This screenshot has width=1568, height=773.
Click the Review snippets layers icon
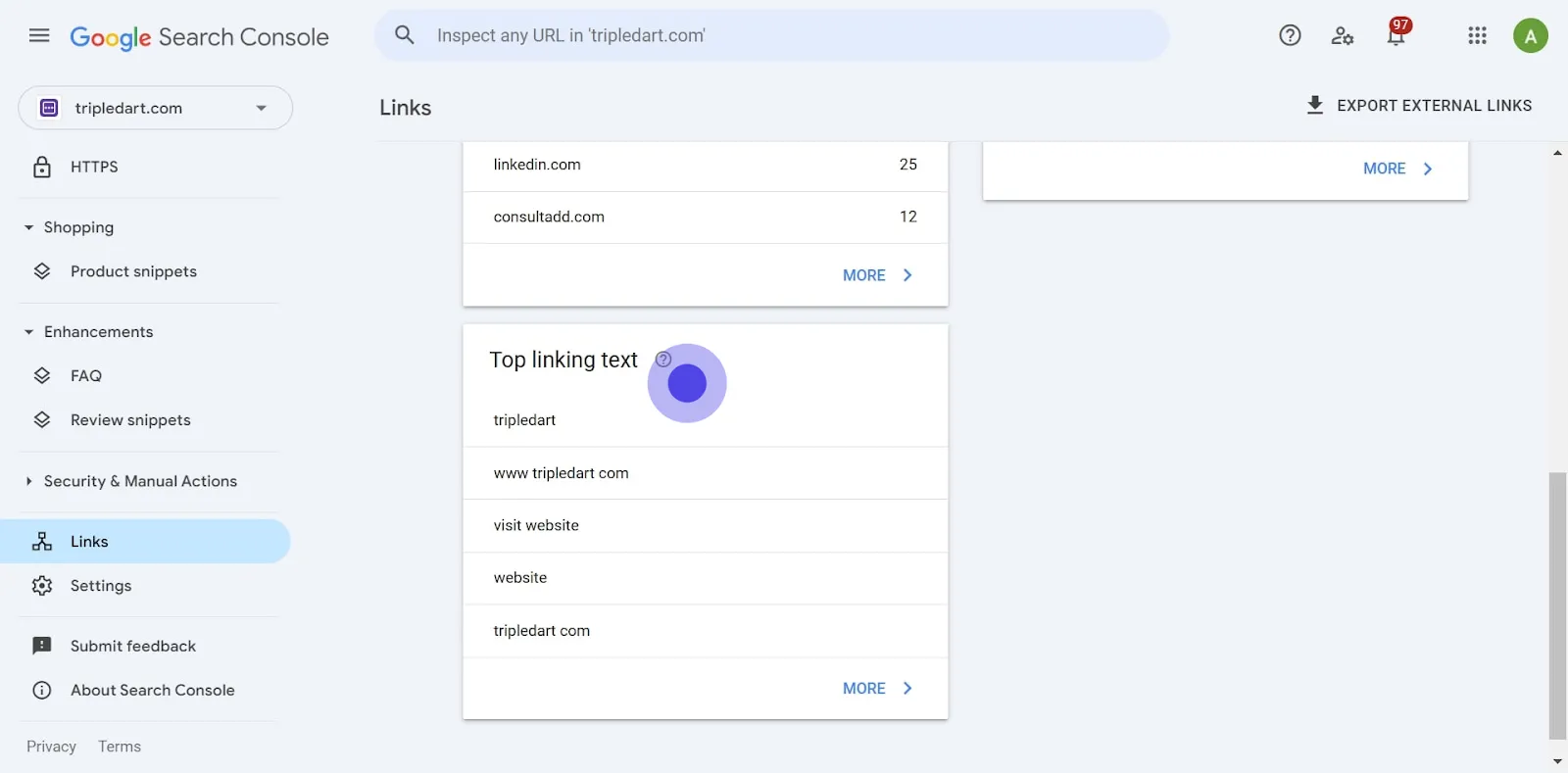coord(42,419)
